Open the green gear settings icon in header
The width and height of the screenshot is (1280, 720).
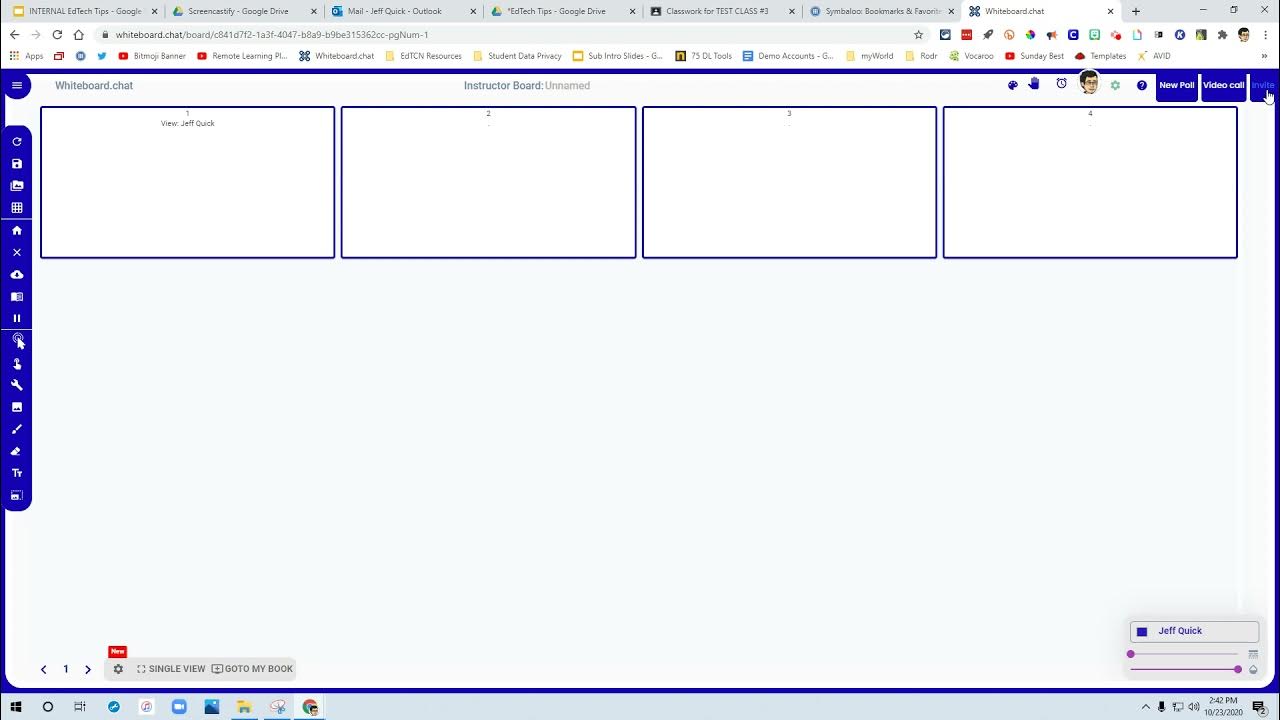tap(1115, 85)
